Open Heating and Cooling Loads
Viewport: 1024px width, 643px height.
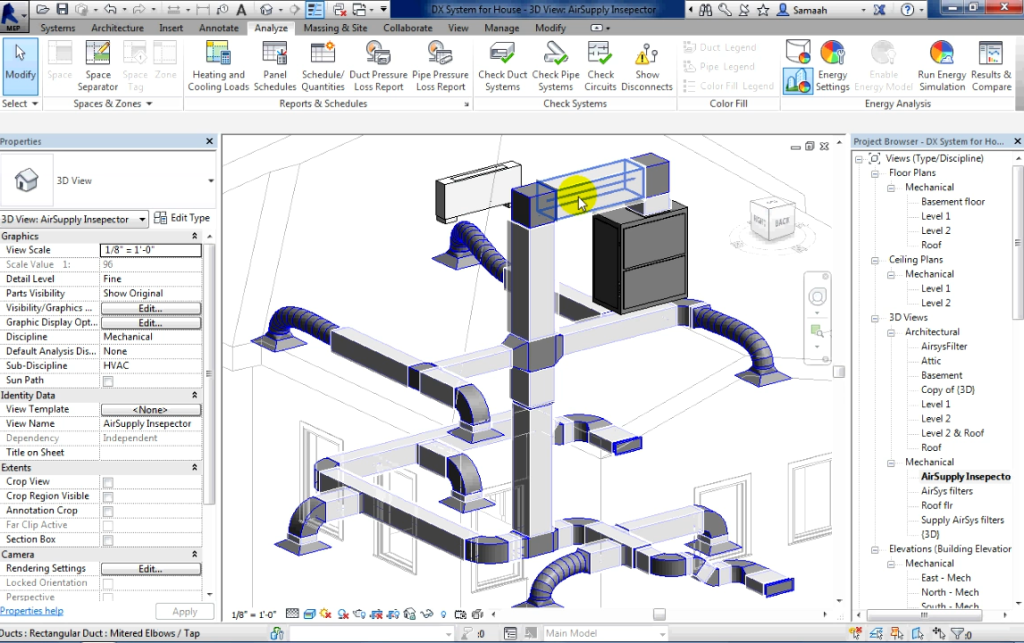(218, 67)
